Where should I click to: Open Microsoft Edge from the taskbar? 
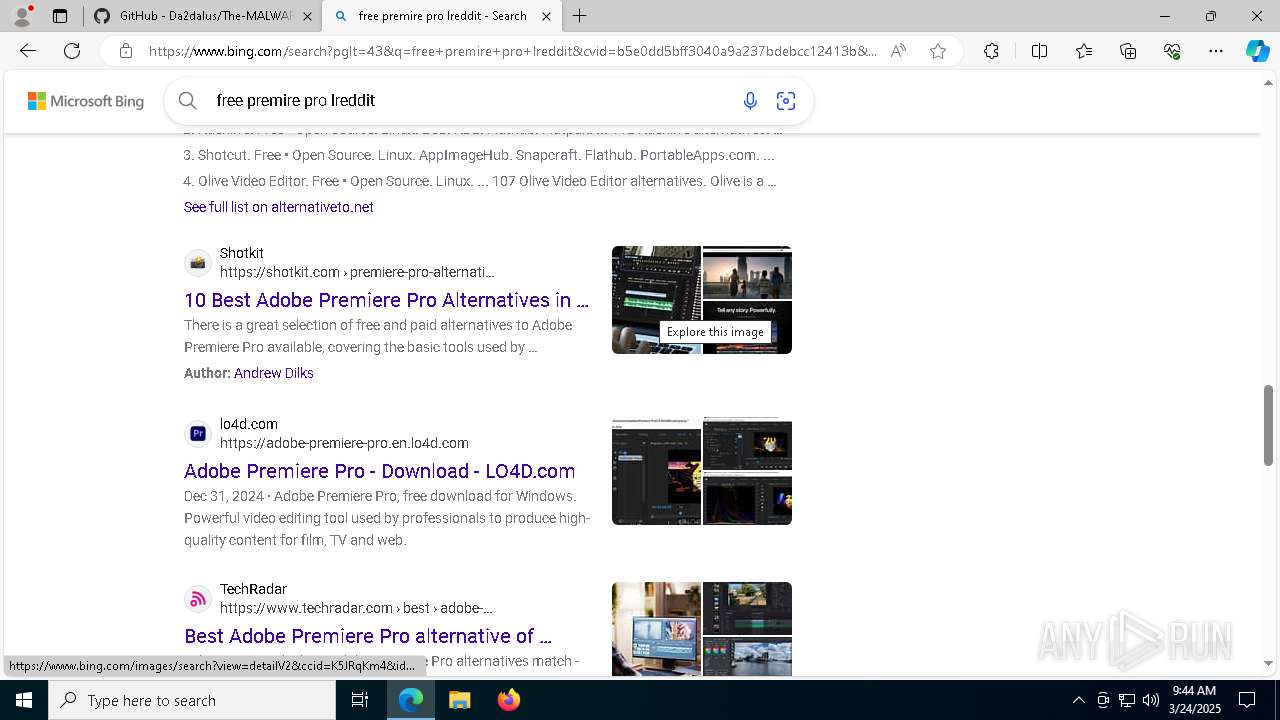pyautogui.click(x=411, y=700)
